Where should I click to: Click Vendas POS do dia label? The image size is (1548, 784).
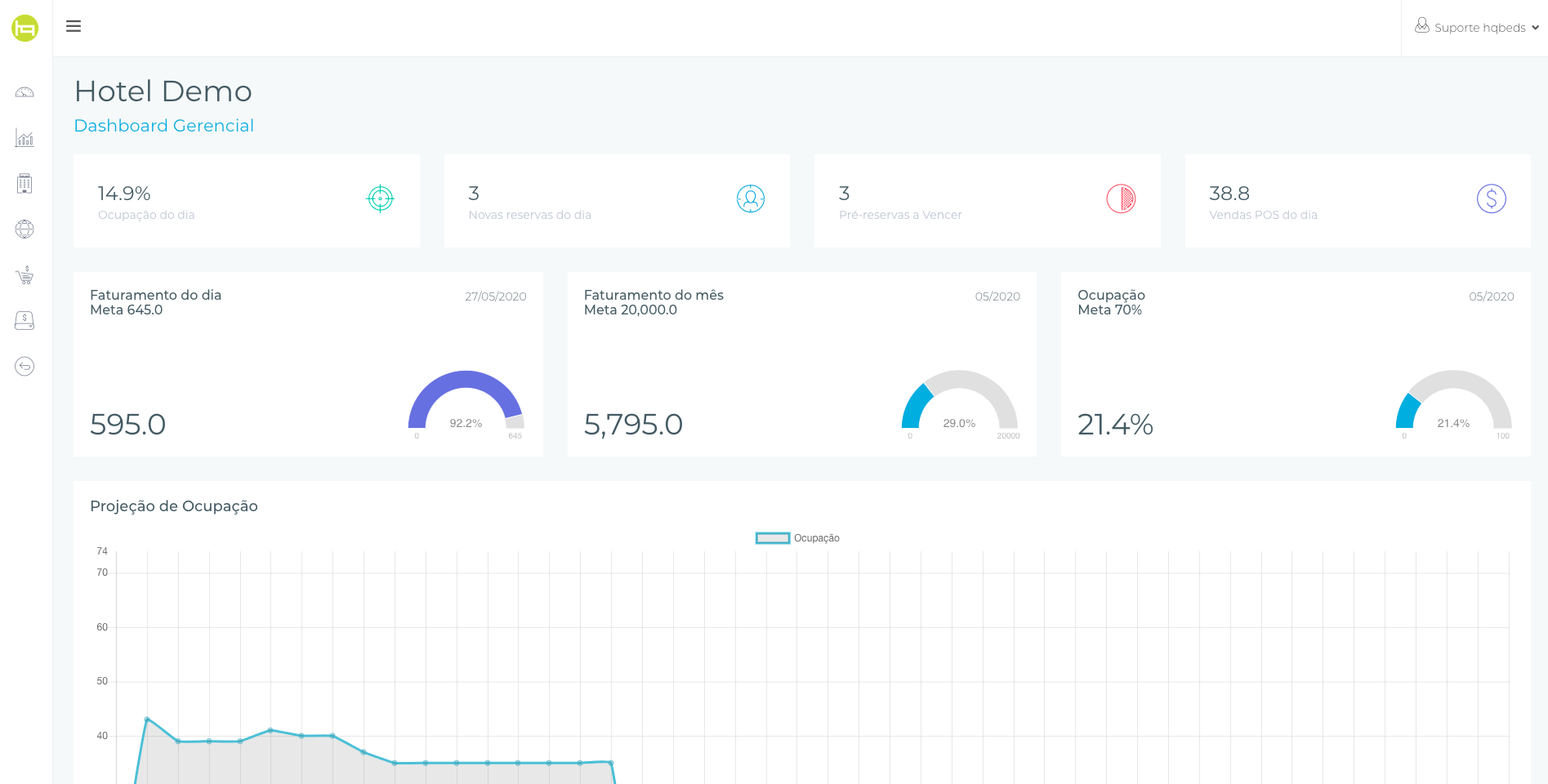pyautogui.click(x=1264, y=215)
